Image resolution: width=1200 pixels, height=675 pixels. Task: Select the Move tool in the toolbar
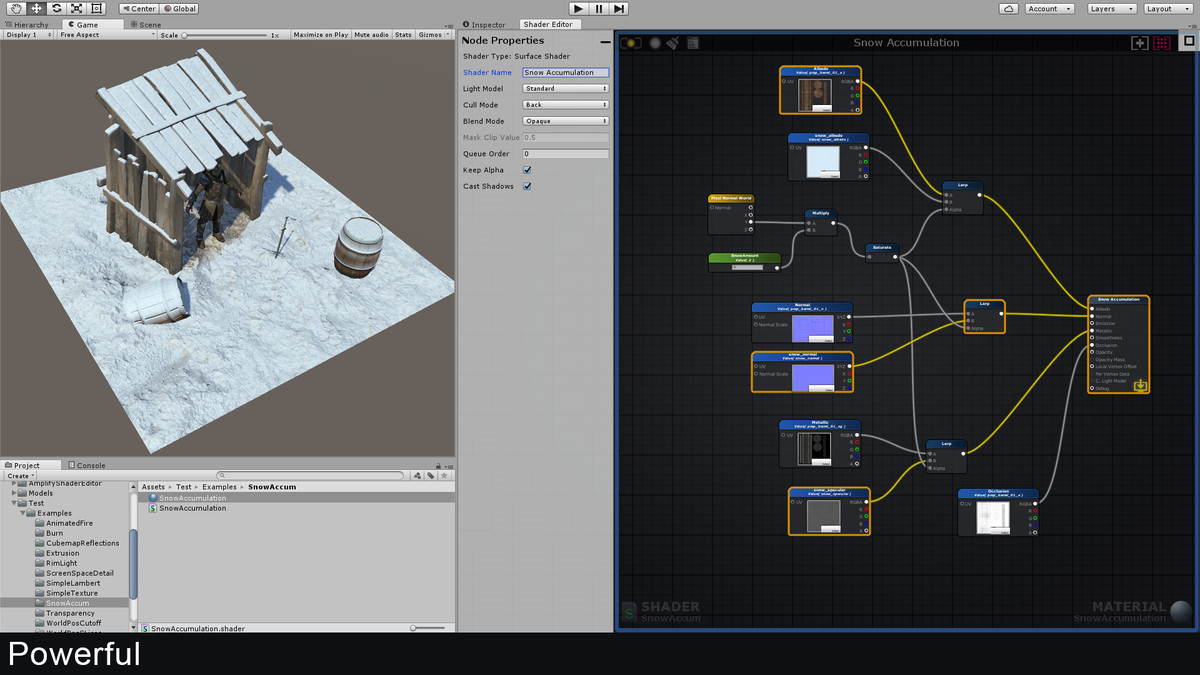pyautogui.click(x=36, y=8)
